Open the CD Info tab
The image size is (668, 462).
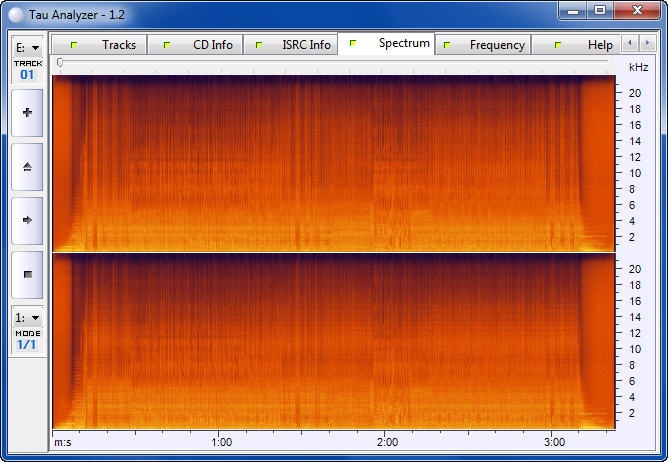[x=202, y=45]
